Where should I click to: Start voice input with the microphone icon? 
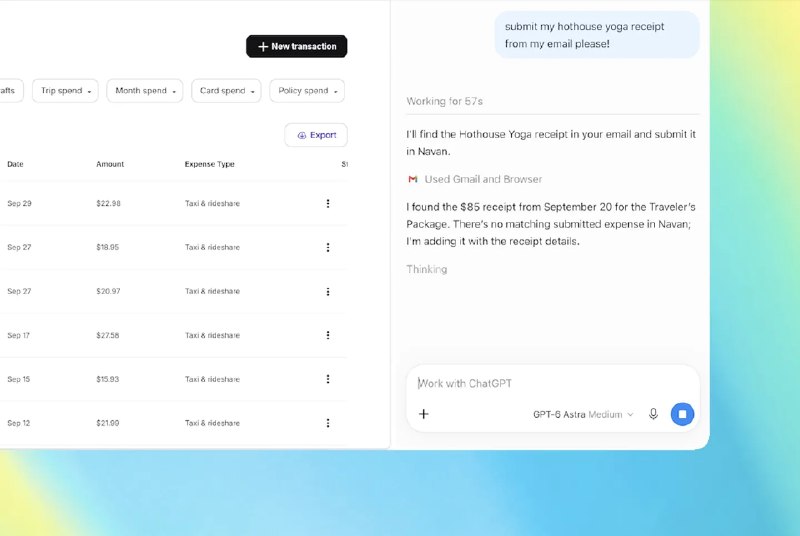653,414
